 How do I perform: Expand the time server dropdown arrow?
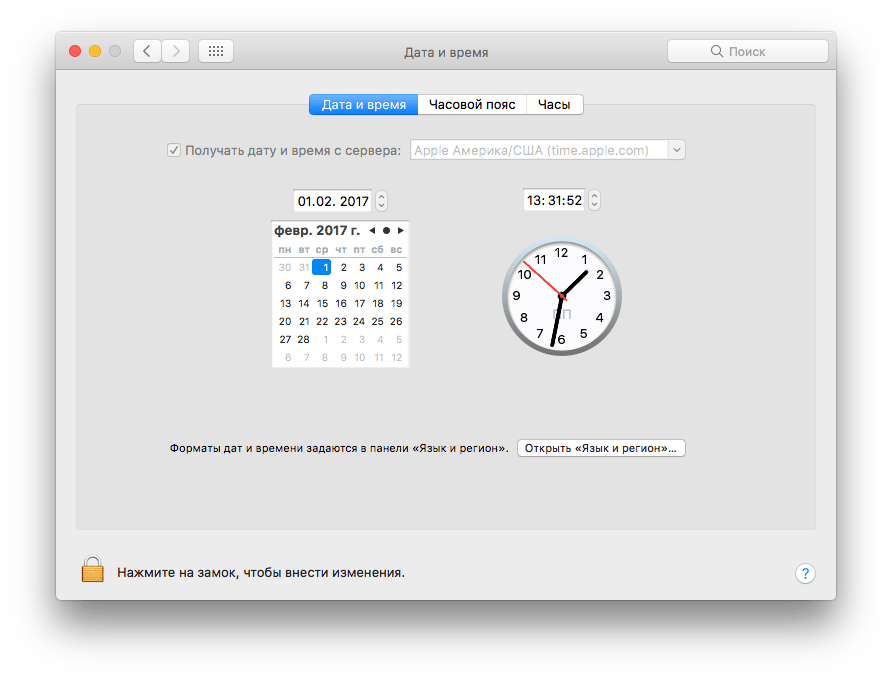pyautogui.click(x=676, y=150)
